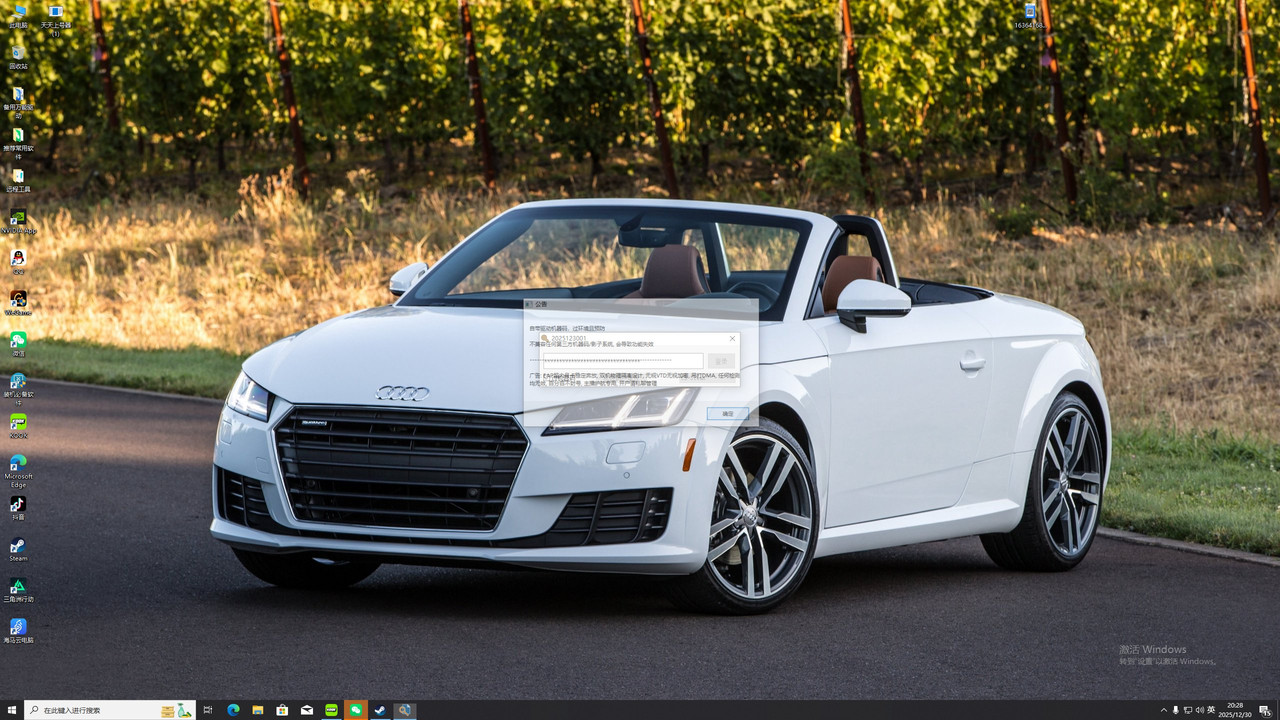Launch Edge from the taskbar

pyautogui.click(x=233, y=710)
